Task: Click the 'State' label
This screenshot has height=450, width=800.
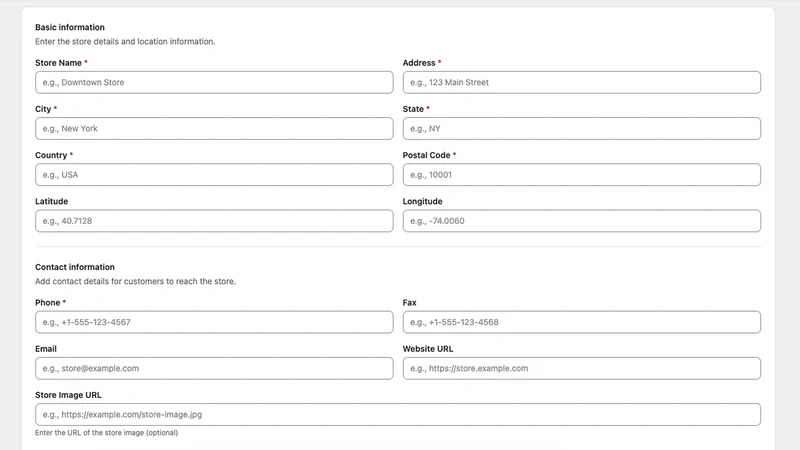Action: tap(413, 109)
